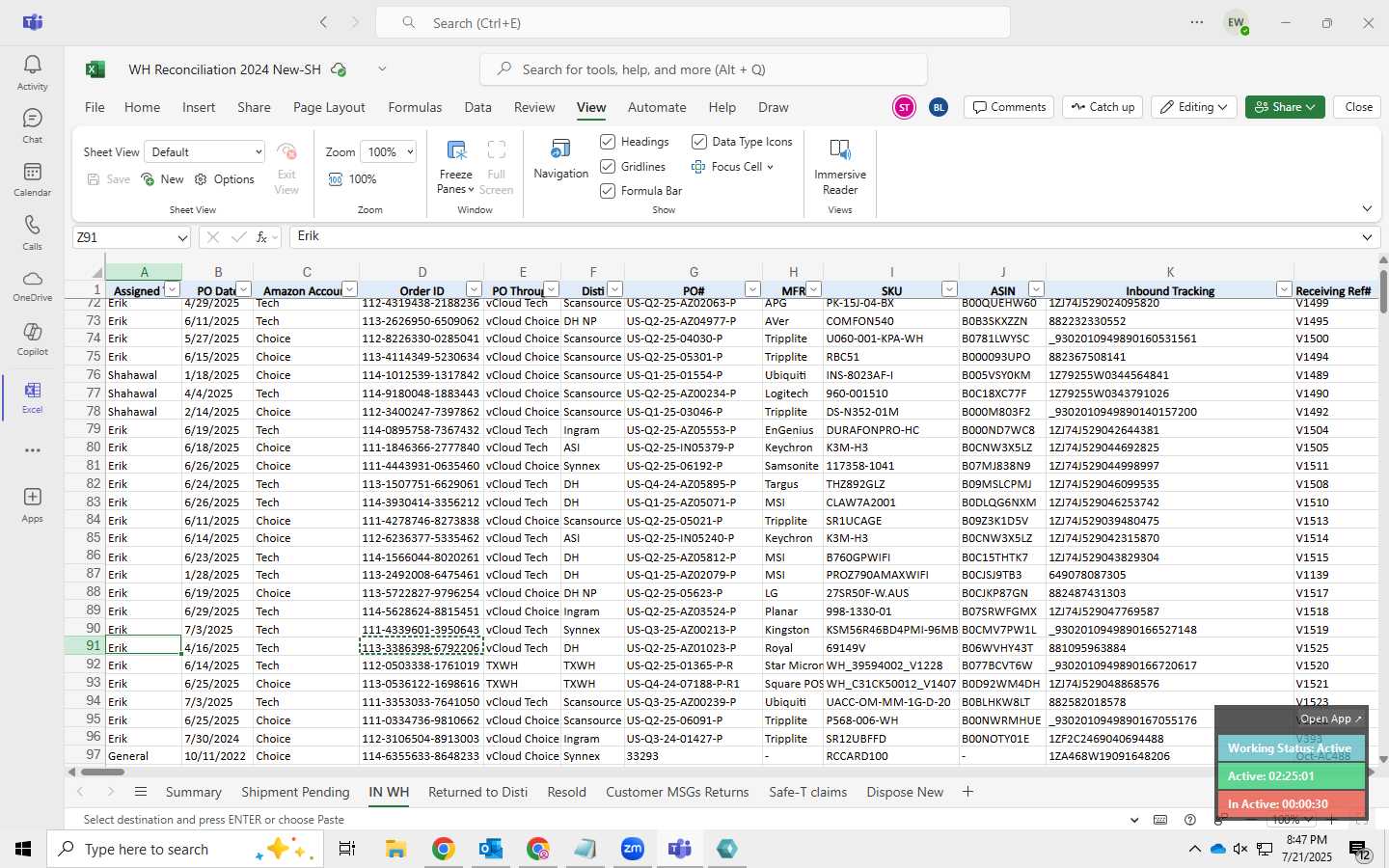Open SKU column filter dropdown
Screen dimensions: 1389x868
point(949,289)
